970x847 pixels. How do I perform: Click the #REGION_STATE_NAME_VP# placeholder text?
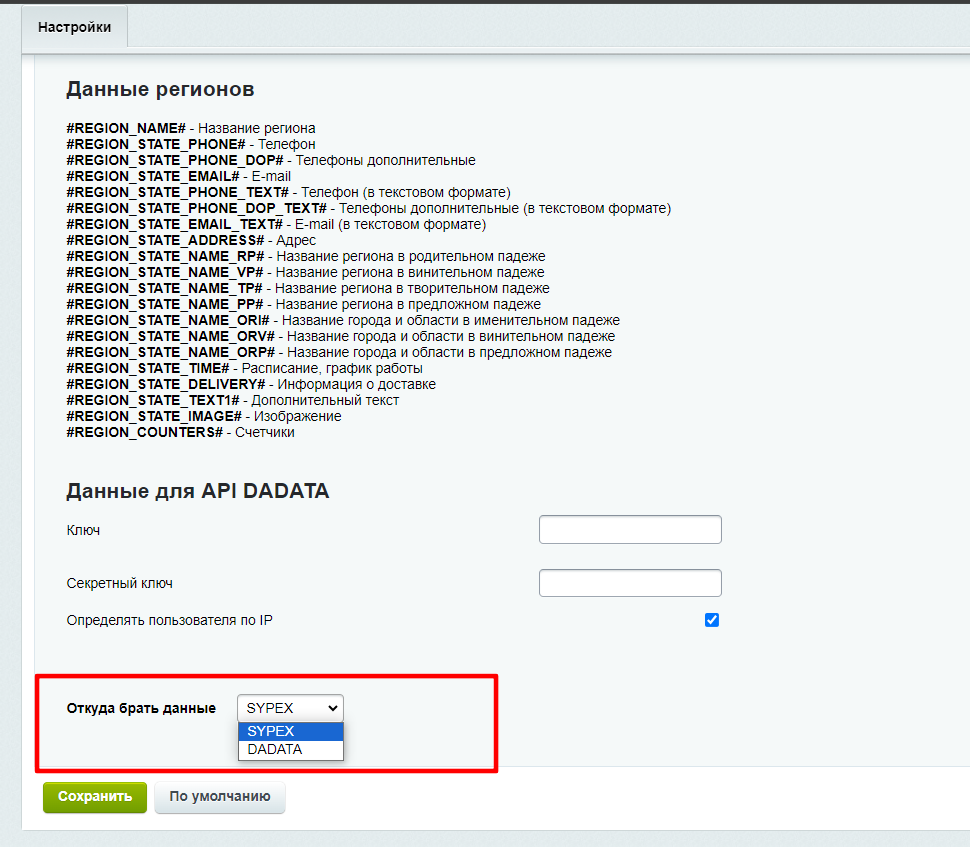[x=165, y=272]
